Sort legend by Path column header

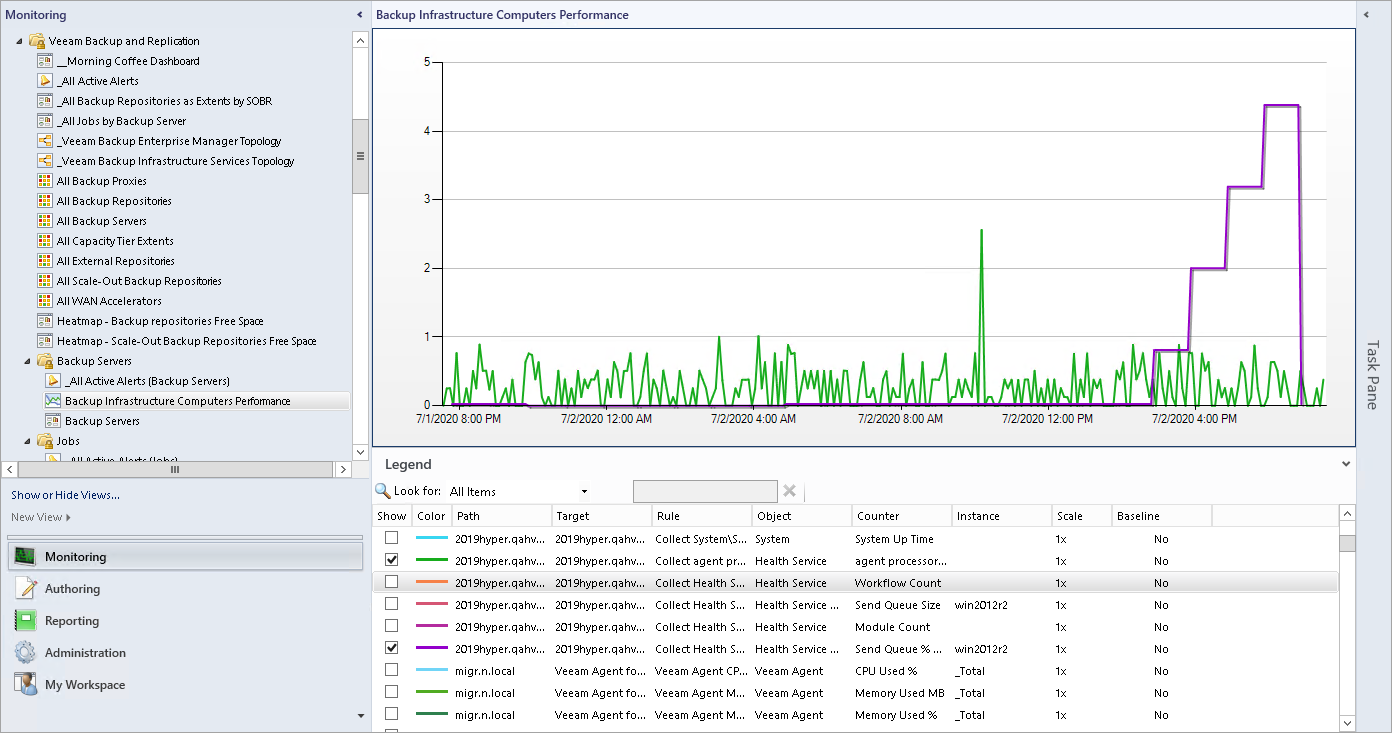tap(502, 516)
